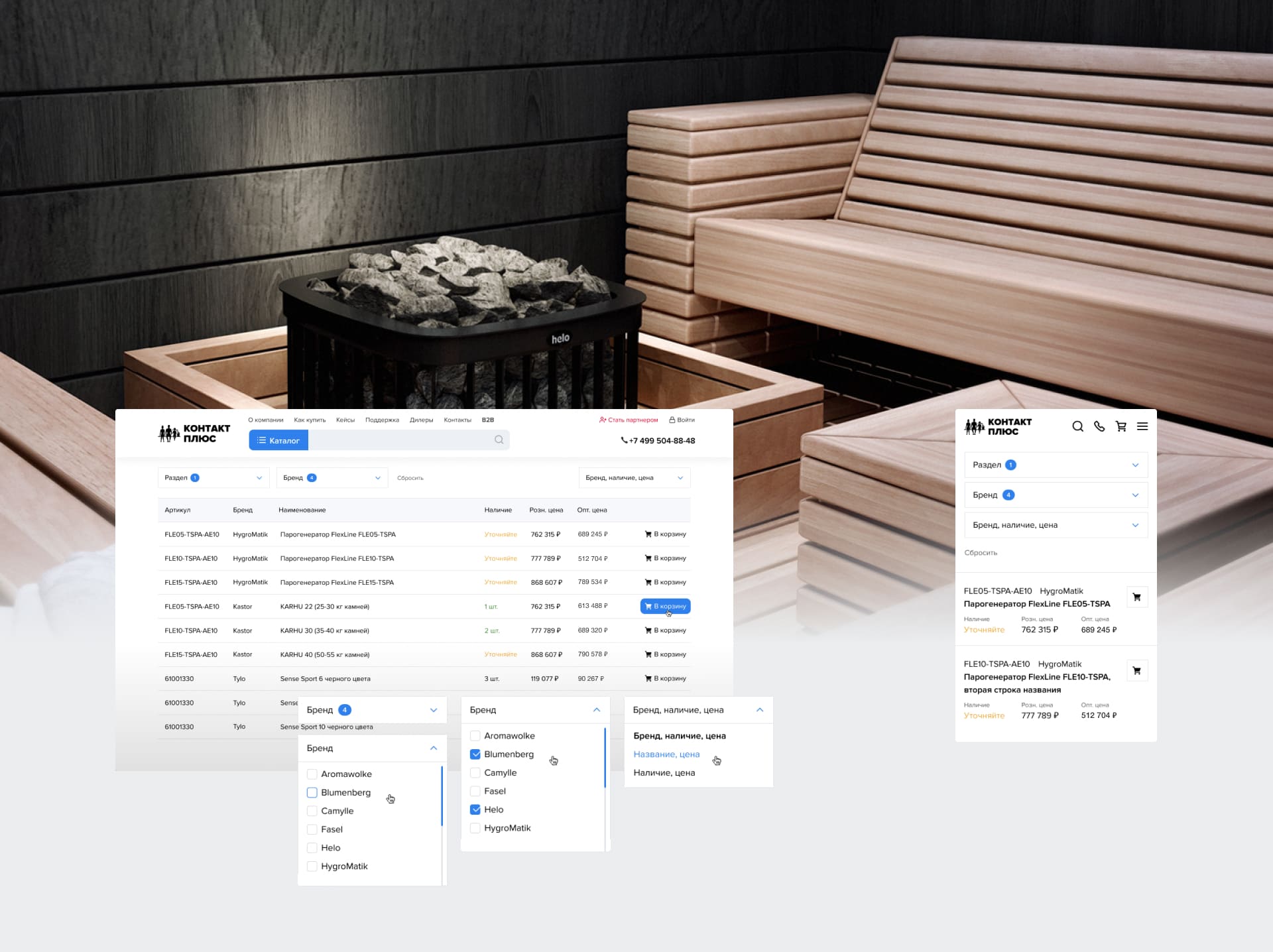Add FLE10-TSPA mobile card to cart
The height and width of the screenshot is (952, 1273).
click(x=1136, y=671)
